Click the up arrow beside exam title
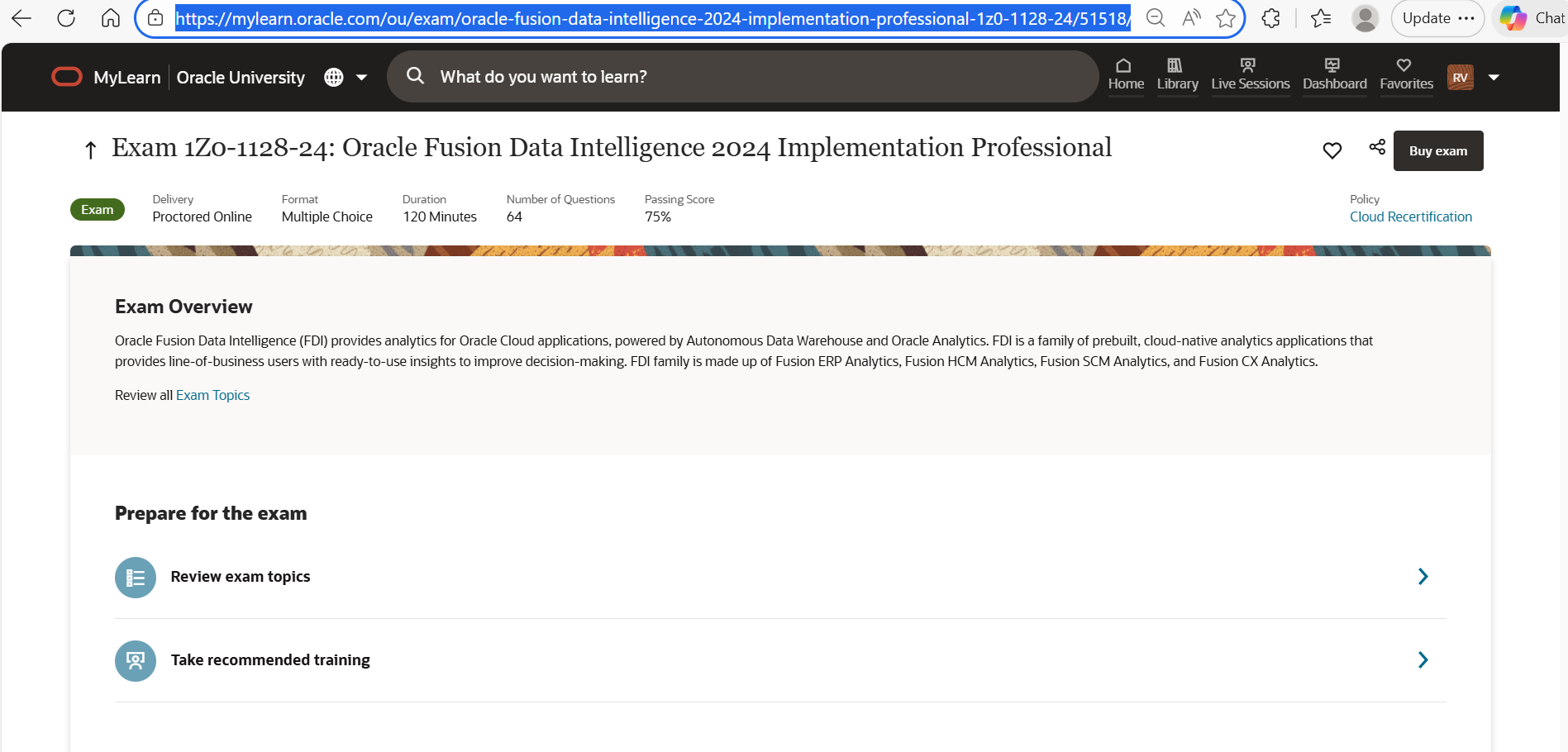Image resolution: width=1568 pixels, height=752 pixels. (91, 150)
